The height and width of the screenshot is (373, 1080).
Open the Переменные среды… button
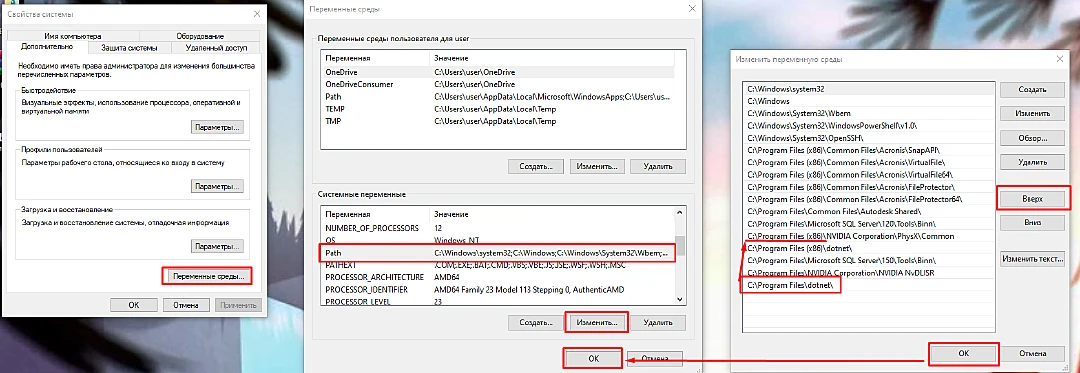pos(207,276)
